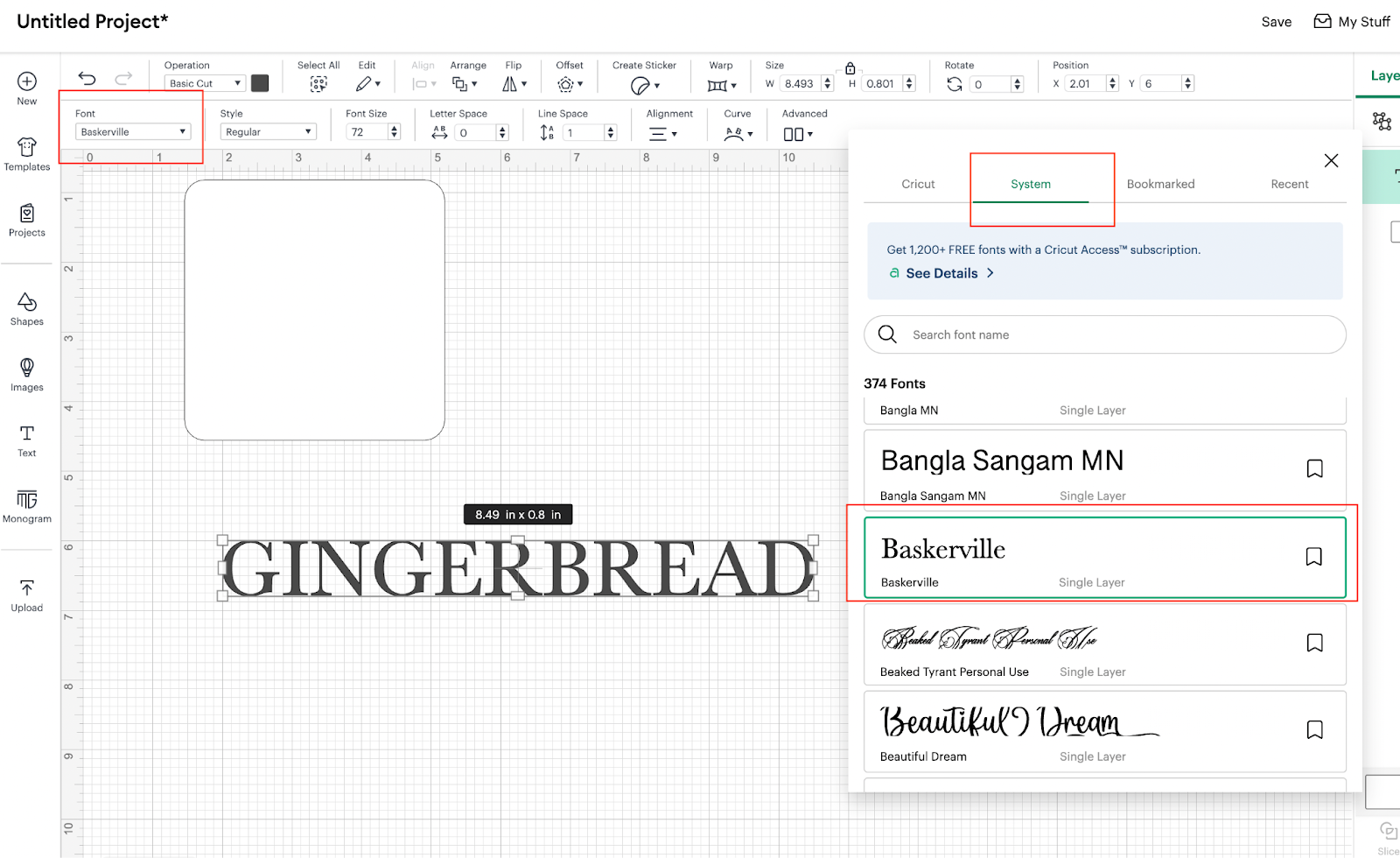Click the Upload icon
Viewport: 1400px width, 858px height.
(x=27, y=587)
